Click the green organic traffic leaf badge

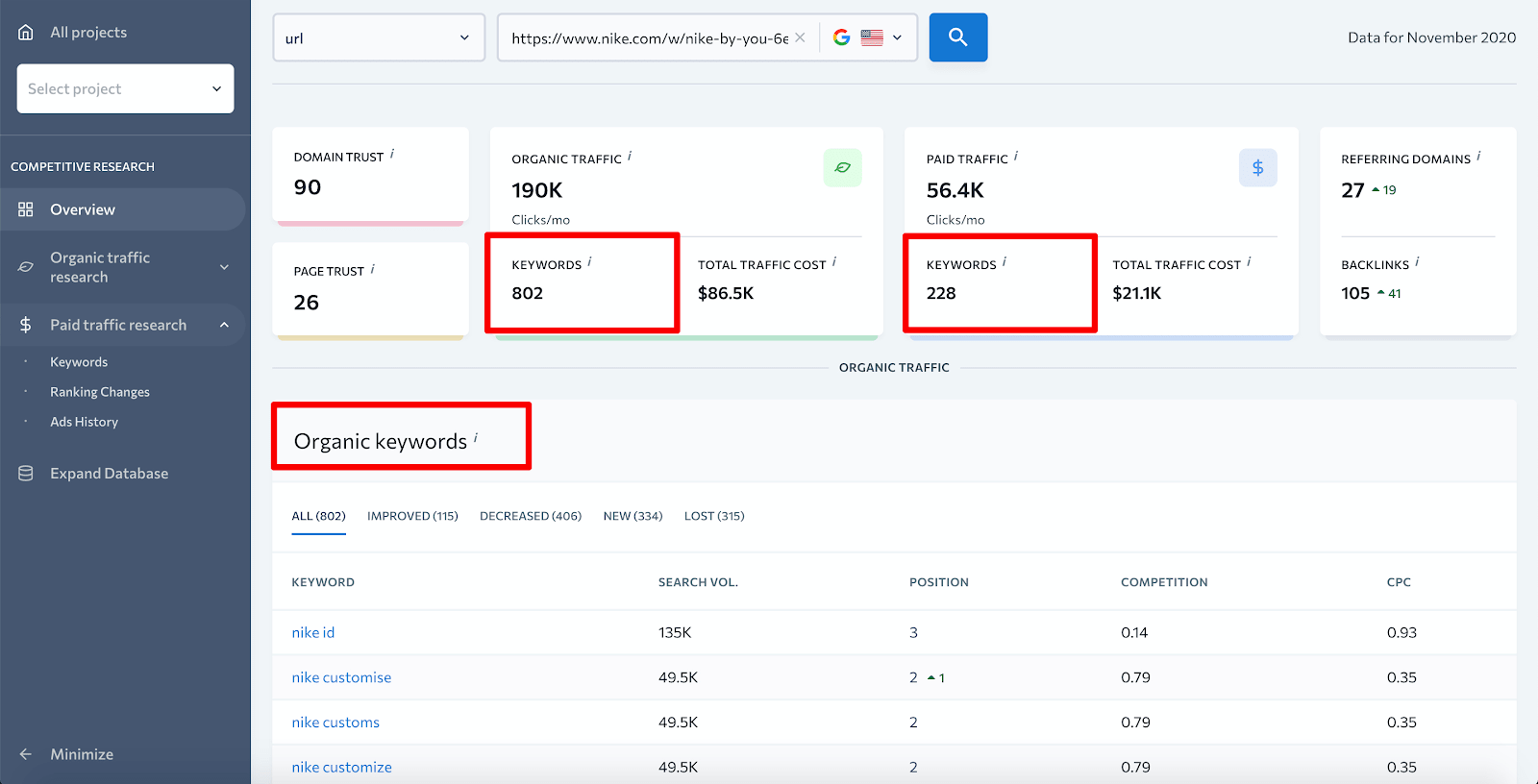842,167
